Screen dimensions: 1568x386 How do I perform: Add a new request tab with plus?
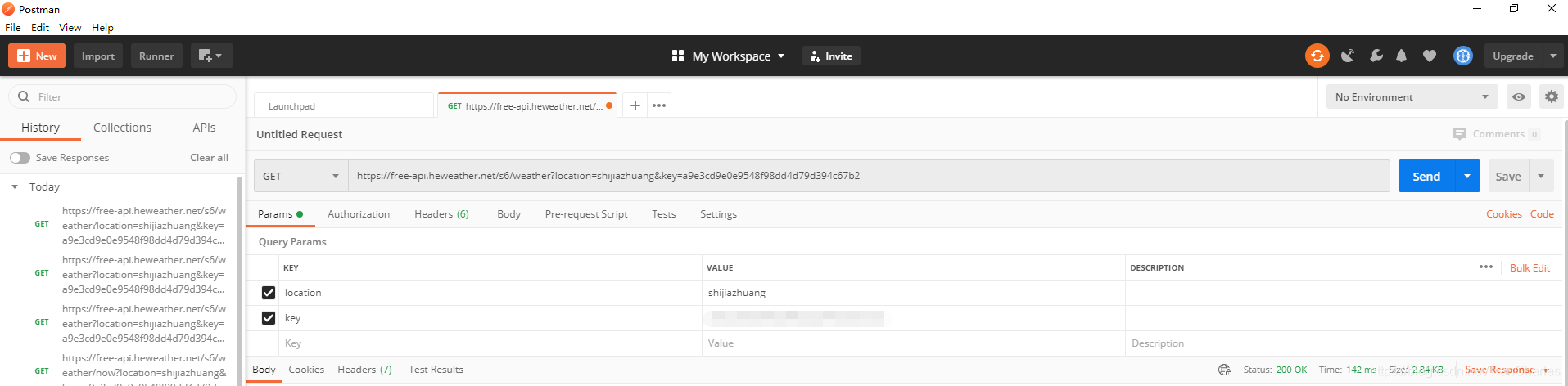click(x=635, y=105)
